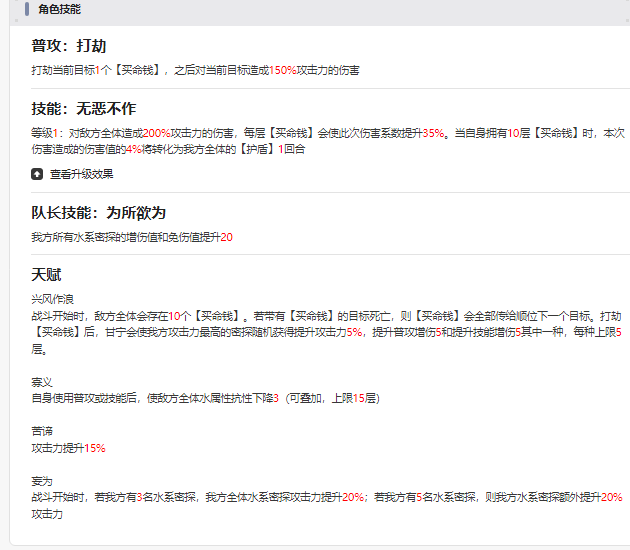The image size is (630, 550).
Task: Select the 兴风作浪 talent name
Action: click(x=52, y=299)
